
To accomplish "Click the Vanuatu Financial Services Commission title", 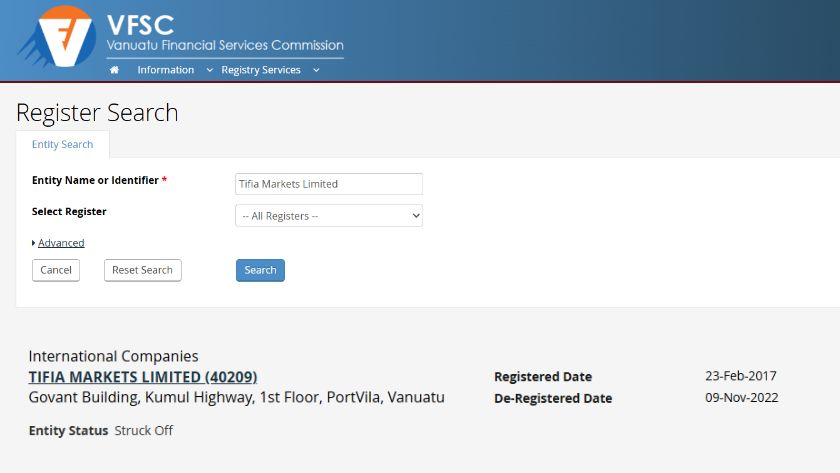I will click(225, 45).
